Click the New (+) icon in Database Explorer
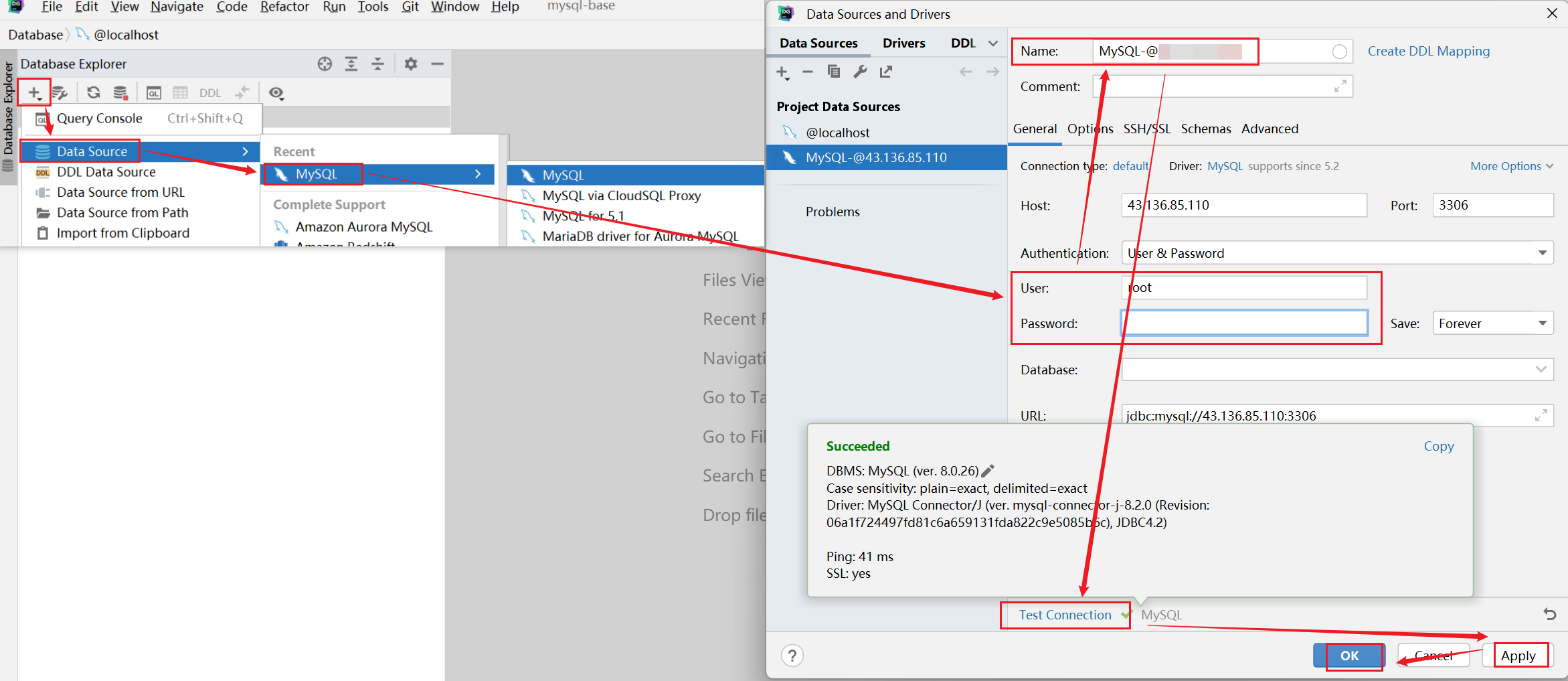This screenshot has width=1568, height=681. pyautogui.click(x=34, y=92)
